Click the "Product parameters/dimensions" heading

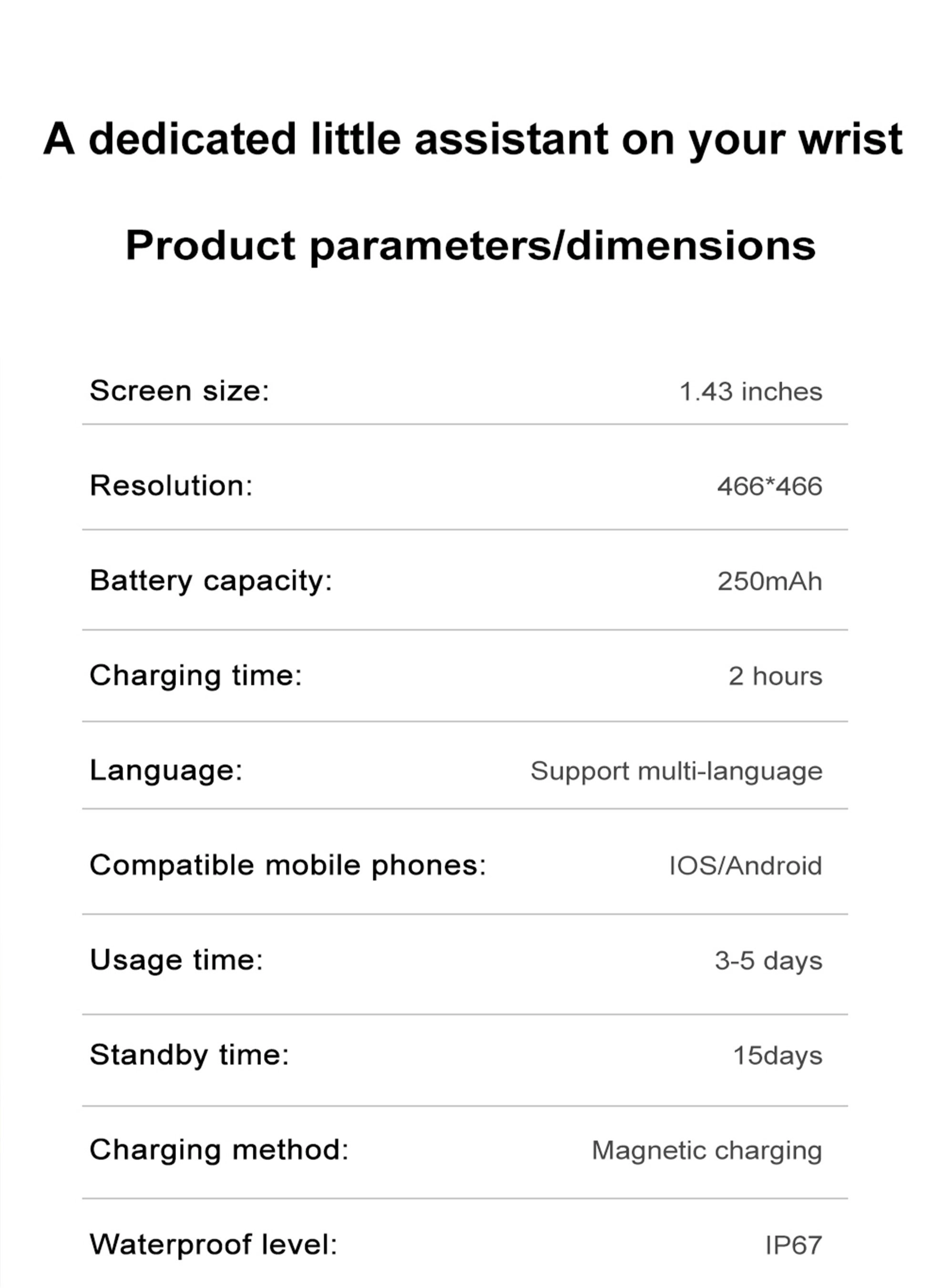(x=470, y=246)
